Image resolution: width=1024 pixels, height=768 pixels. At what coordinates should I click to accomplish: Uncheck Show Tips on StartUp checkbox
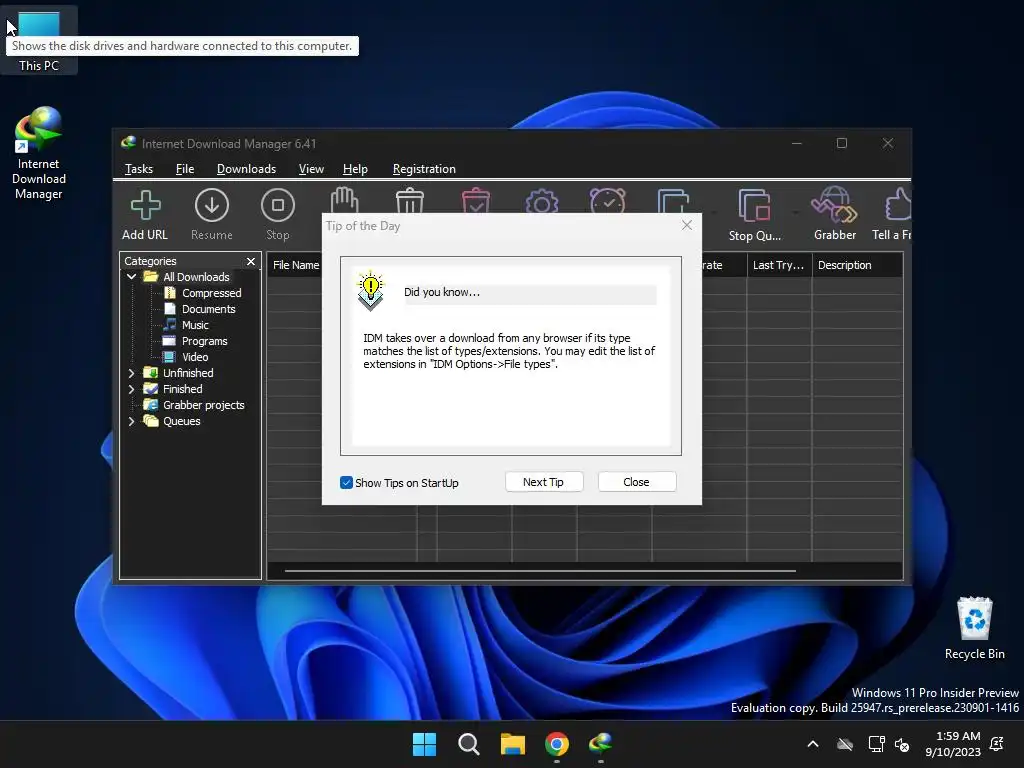[346, 483]
